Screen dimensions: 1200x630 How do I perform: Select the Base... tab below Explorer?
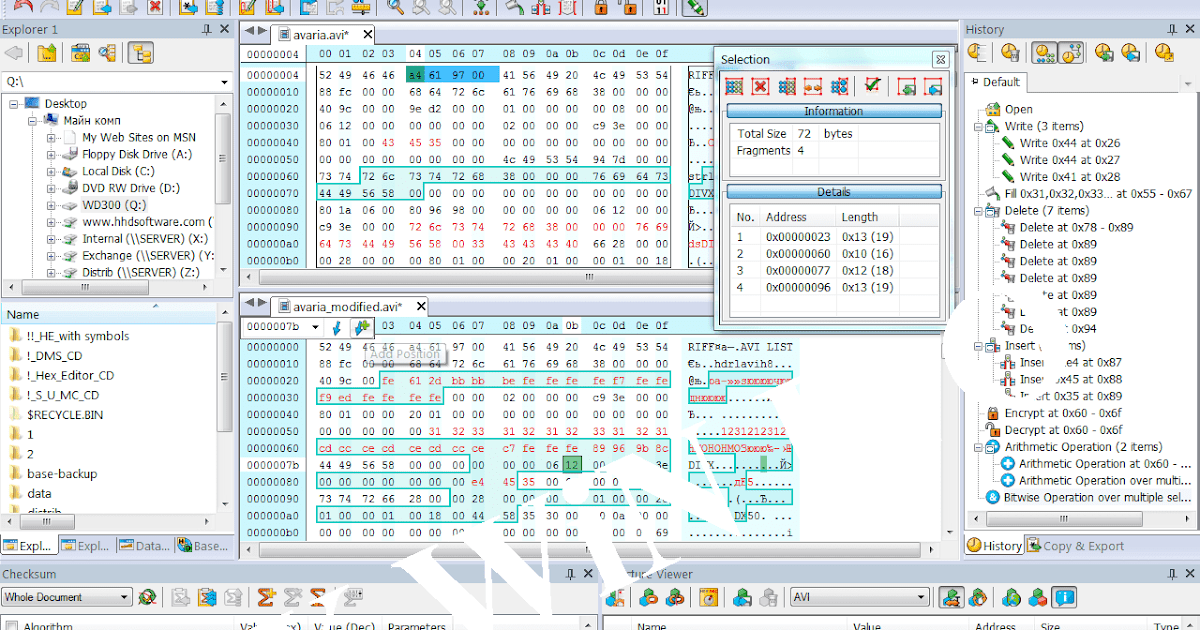[x=202, y=545]
